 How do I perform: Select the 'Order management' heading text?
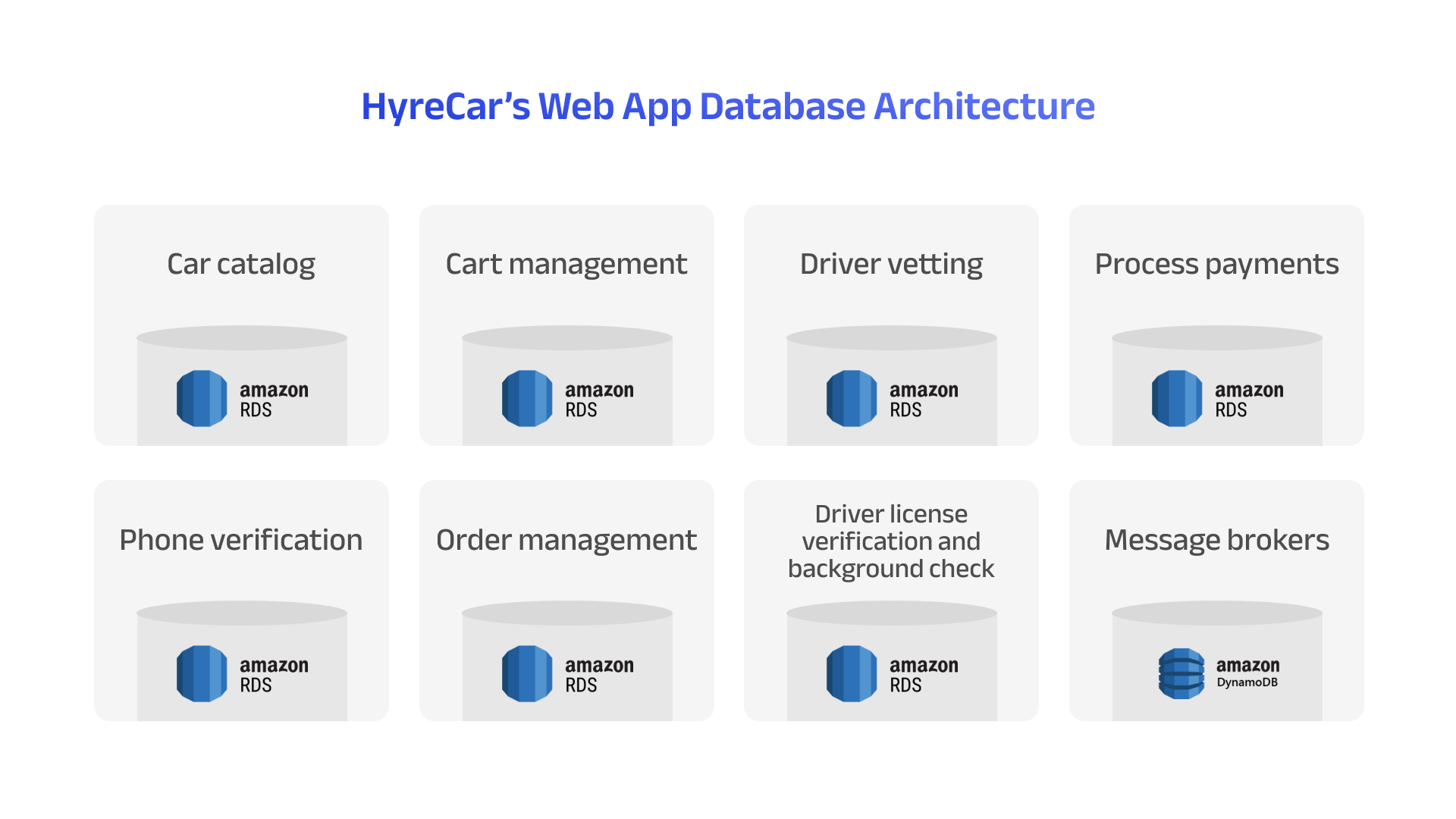pos(566,540)
